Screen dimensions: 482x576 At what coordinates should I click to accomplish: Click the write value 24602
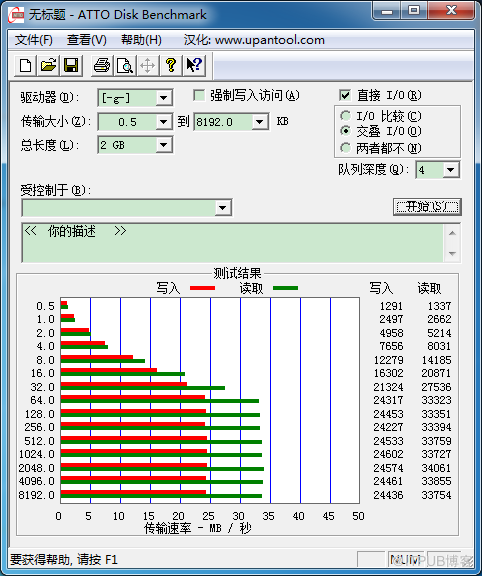pyautogui.click(x=388, y=454)
